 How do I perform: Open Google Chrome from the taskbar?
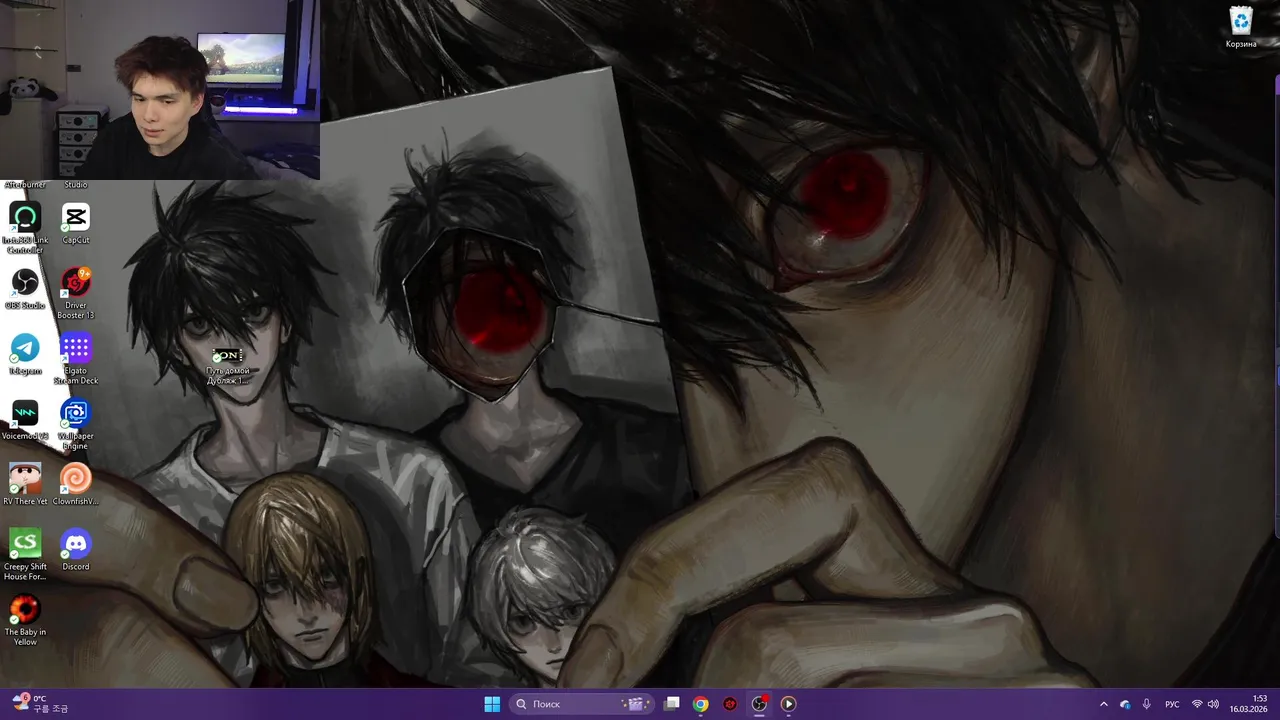701,704
